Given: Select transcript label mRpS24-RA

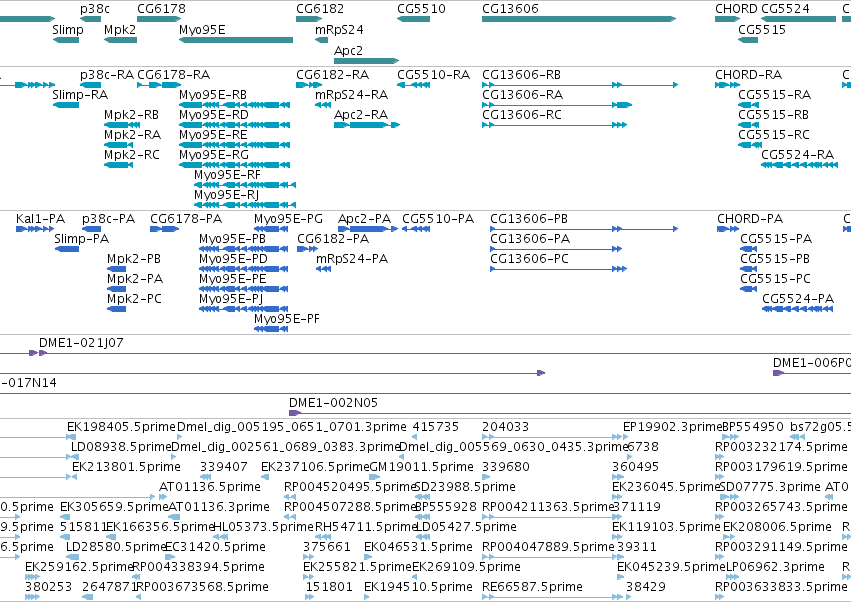Looking at the screenshot, I should (352, 95).
